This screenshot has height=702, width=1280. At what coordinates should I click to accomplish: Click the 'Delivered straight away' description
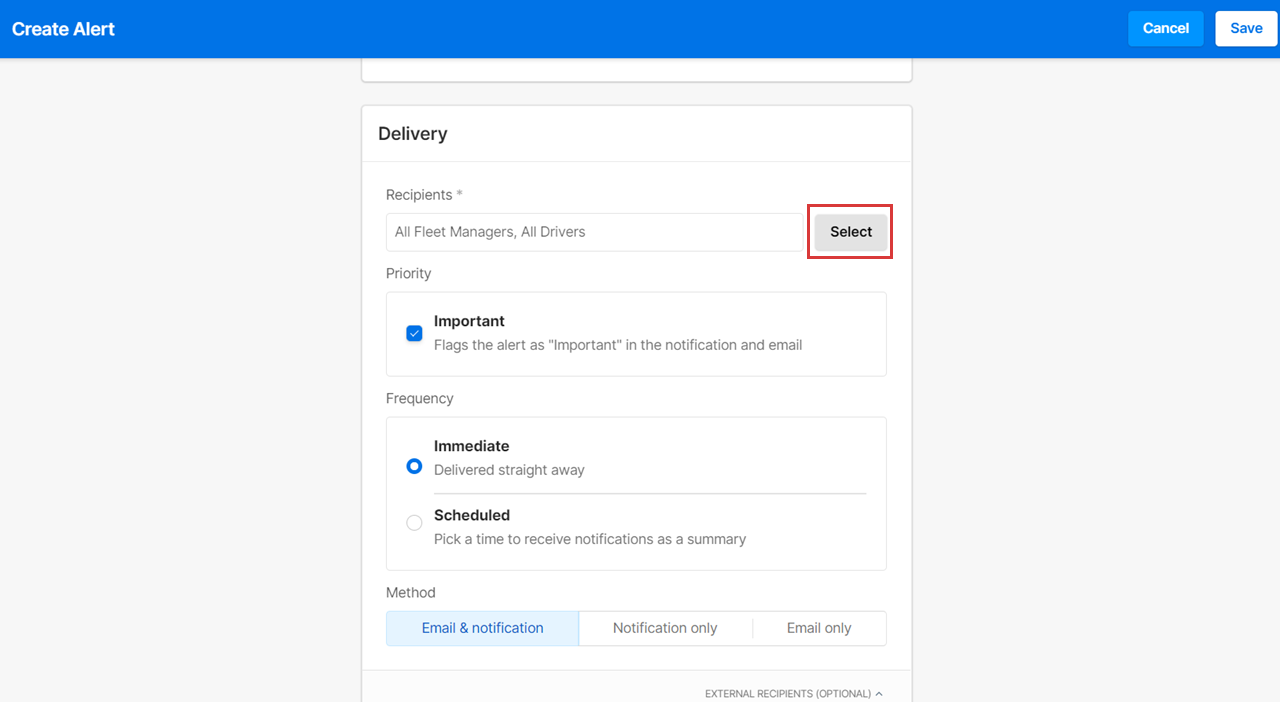coord(509,470)
